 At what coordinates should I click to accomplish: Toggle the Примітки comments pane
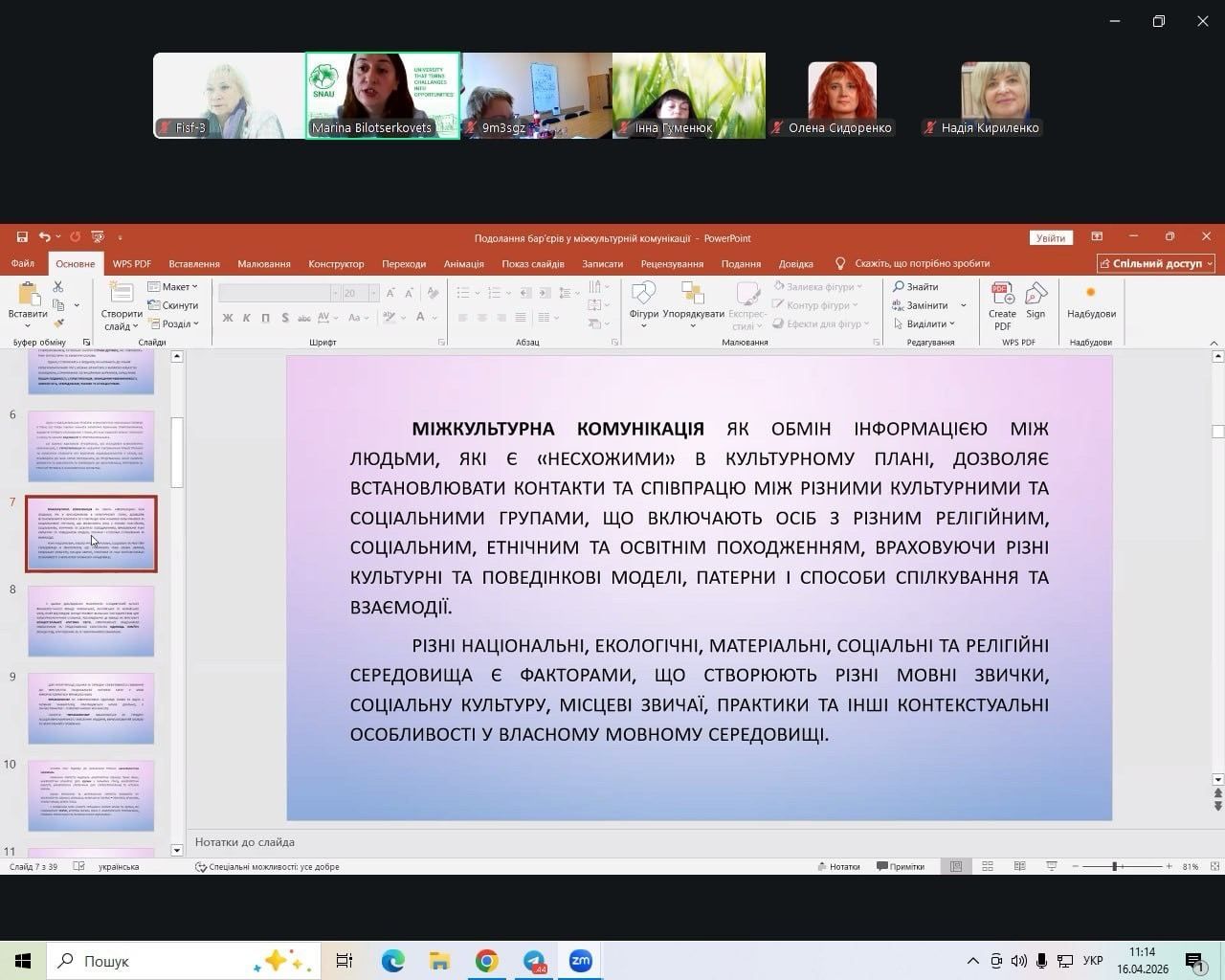[901, 866]
